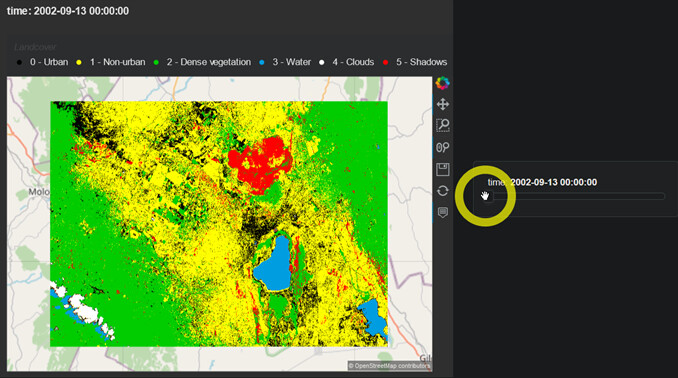The width and height of the screenshot is (678, 378).
Task: Open the Bokeh logo link
Action: pos(442,83)
